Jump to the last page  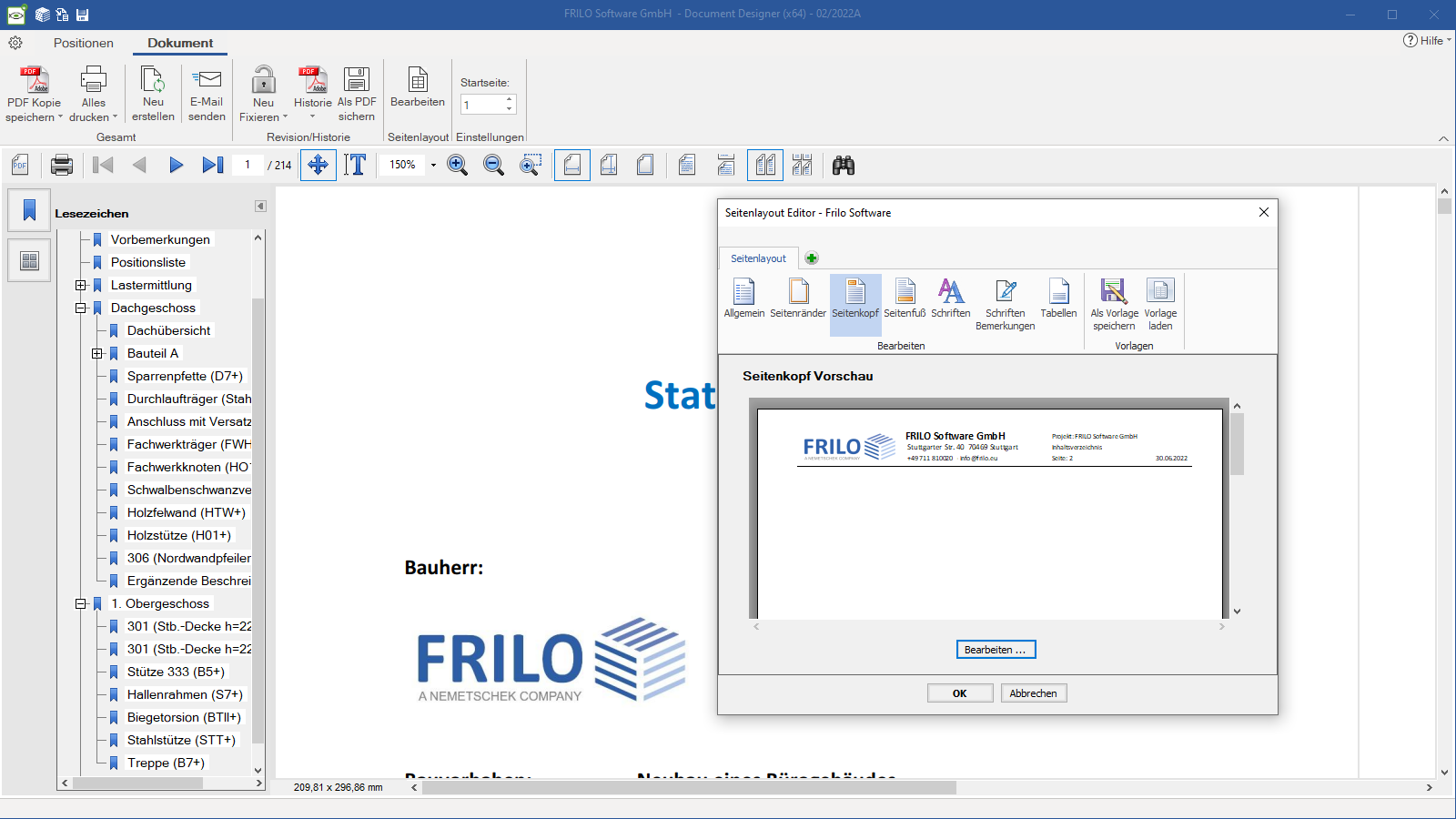[x=213, y=165]
